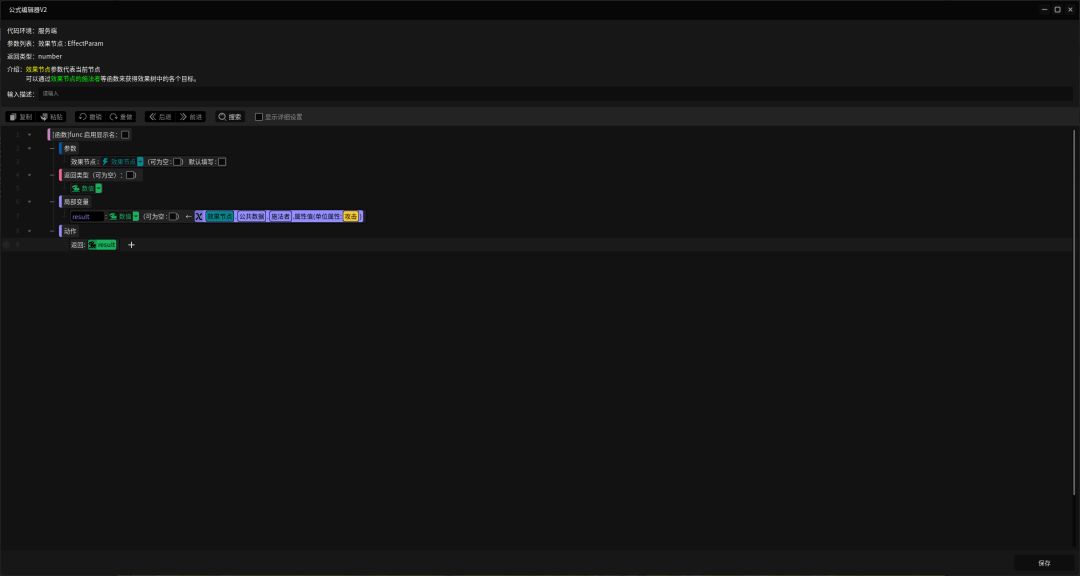Click the 复制 copy toolbar button

coord(21,117)
